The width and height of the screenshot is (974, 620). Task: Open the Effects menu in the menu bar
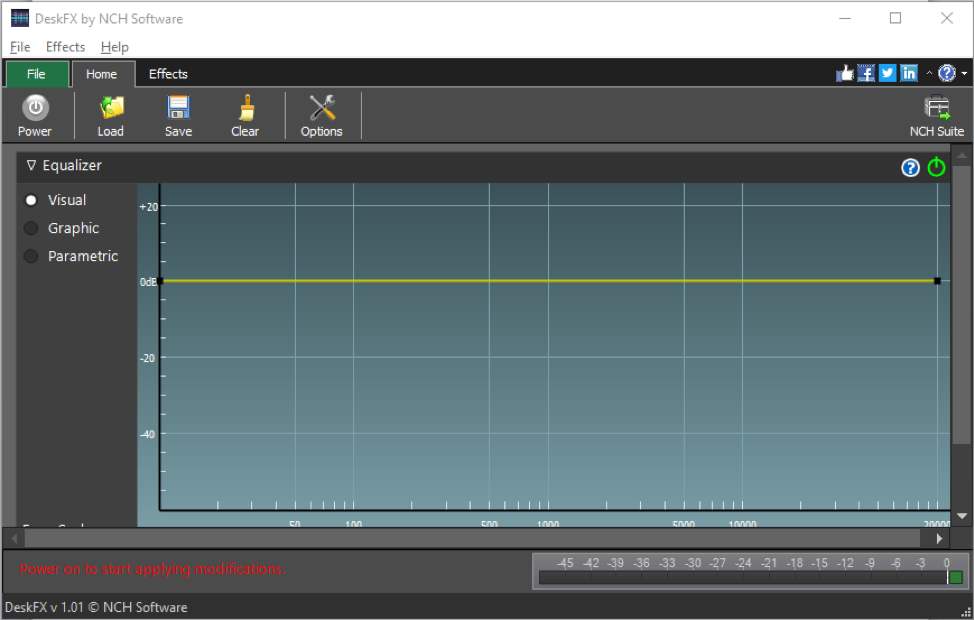tap(64, 46)
